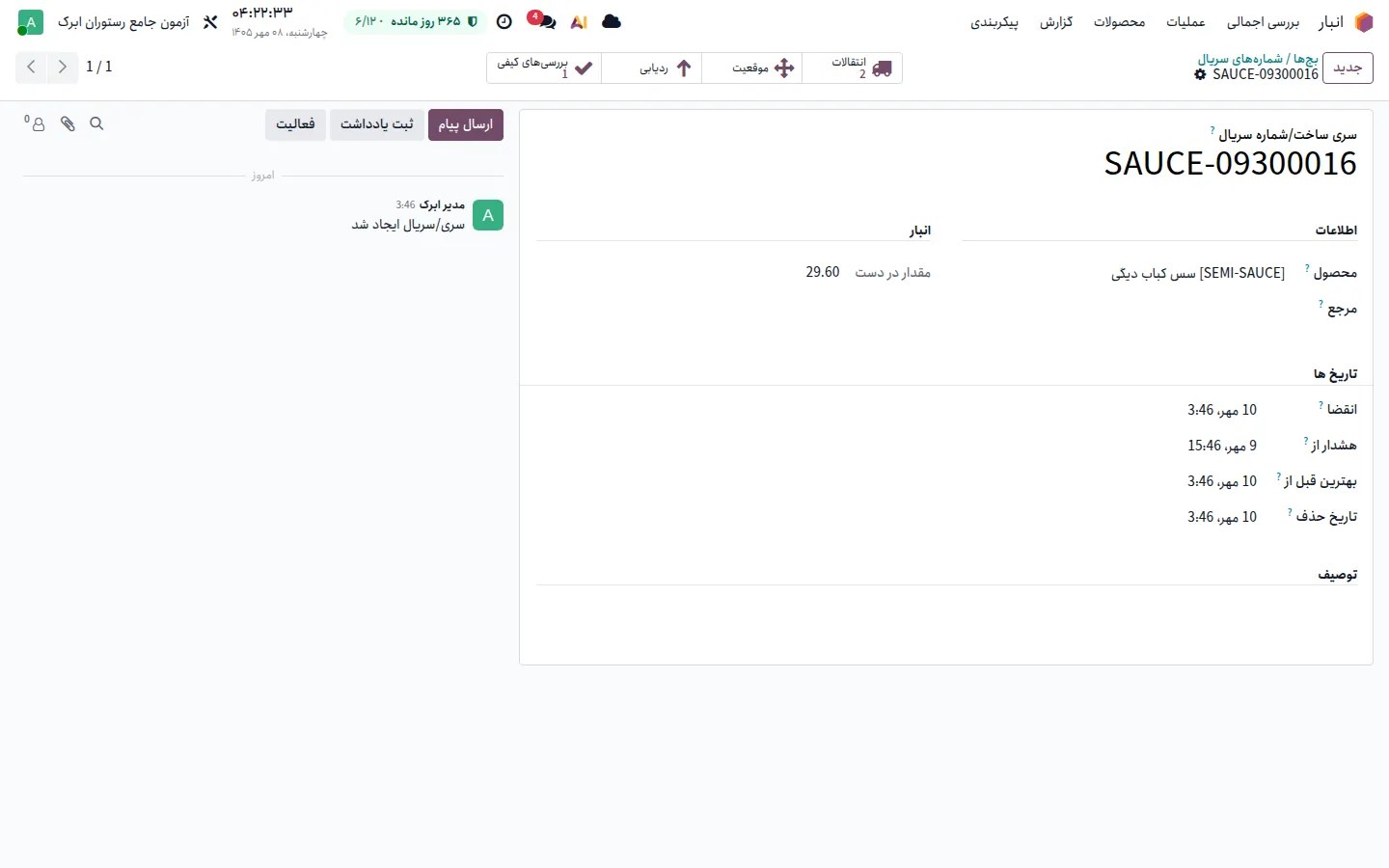Viewport: 1389px width, 868px height.
Task: Go back via بچ‌ها / شماره‌های سریال breadcrumb
Action: 1258,59
